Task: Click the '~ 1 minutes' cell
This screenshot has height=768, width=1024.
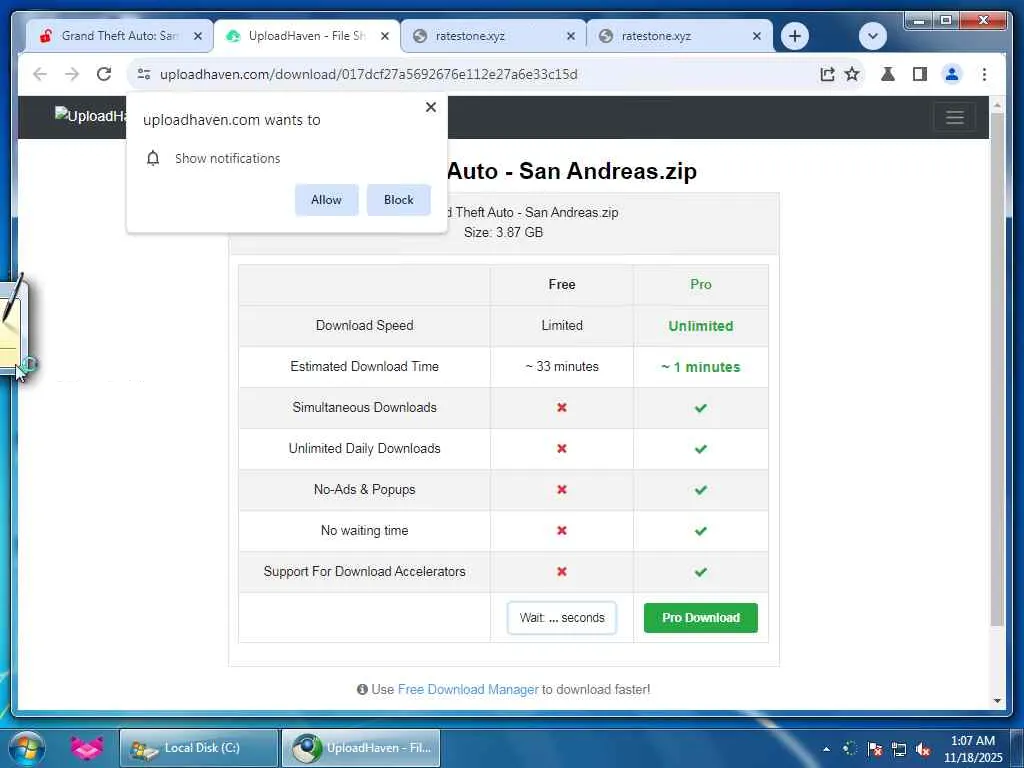Action: (x=701, y=367)
